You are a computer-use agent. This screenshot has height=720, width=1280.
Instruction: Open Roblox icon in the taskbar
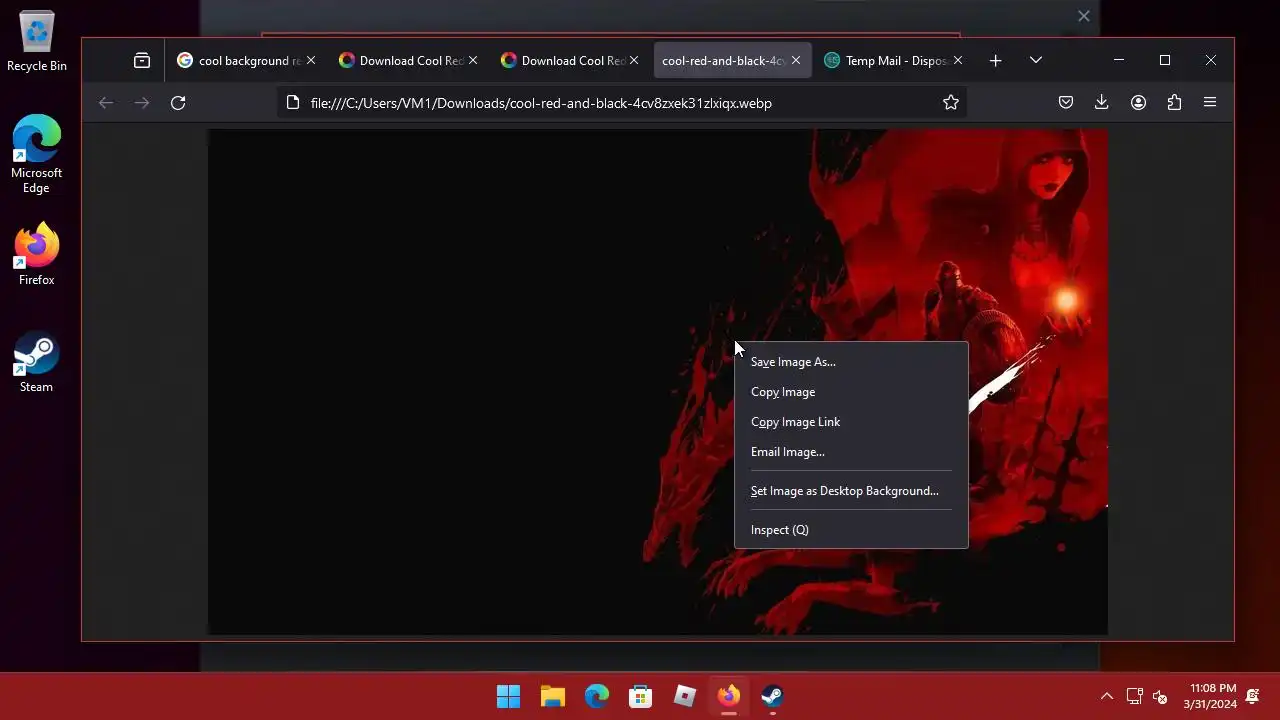(x=685, y=696)
